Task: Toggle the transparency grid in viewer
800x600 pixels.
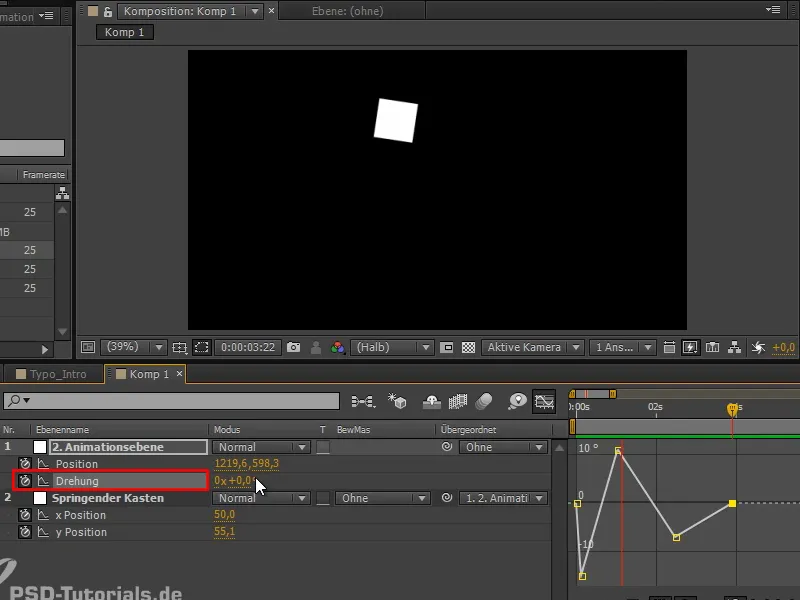Action: (468, 348)
